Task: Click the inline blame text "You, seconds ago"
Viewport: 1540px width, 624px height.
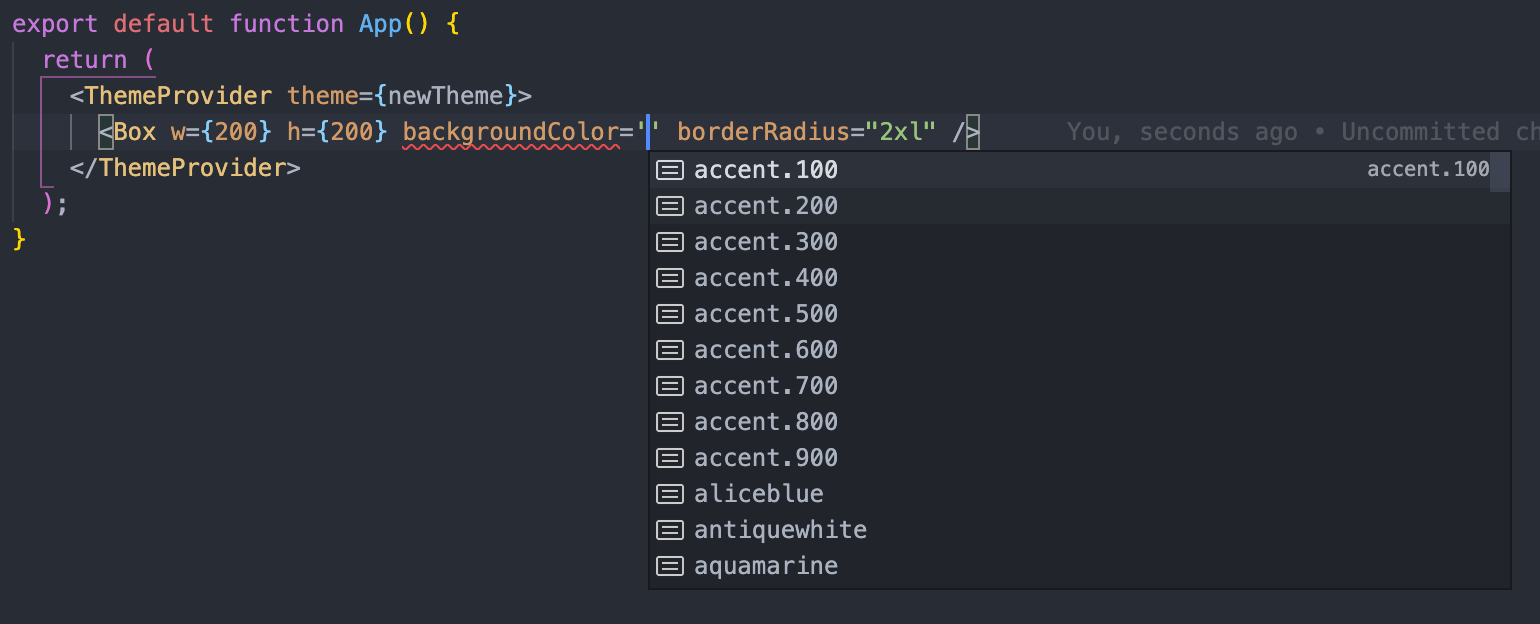Action: coord(1182,132)
